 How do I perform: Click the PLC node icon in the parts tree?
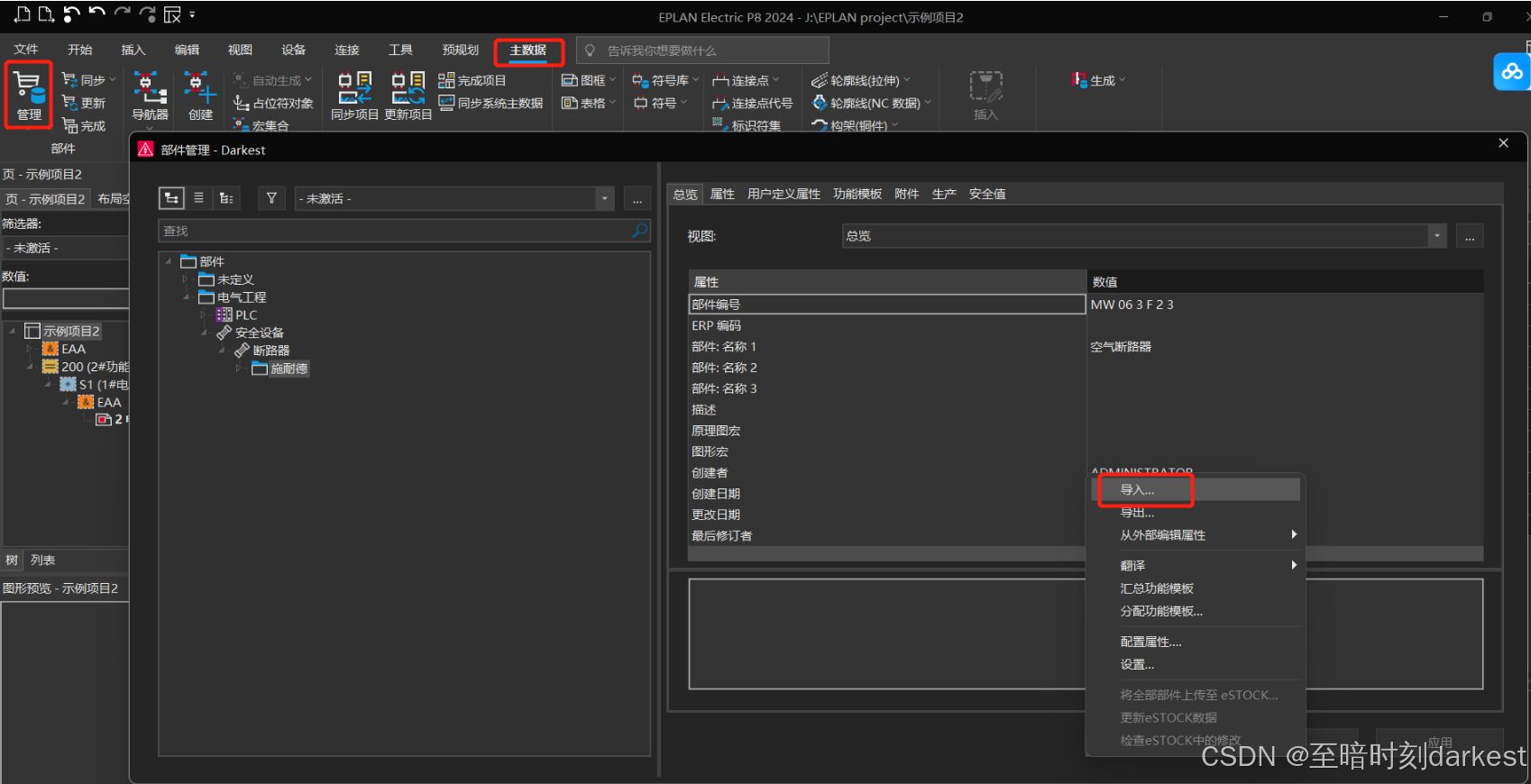click(224, 315)
